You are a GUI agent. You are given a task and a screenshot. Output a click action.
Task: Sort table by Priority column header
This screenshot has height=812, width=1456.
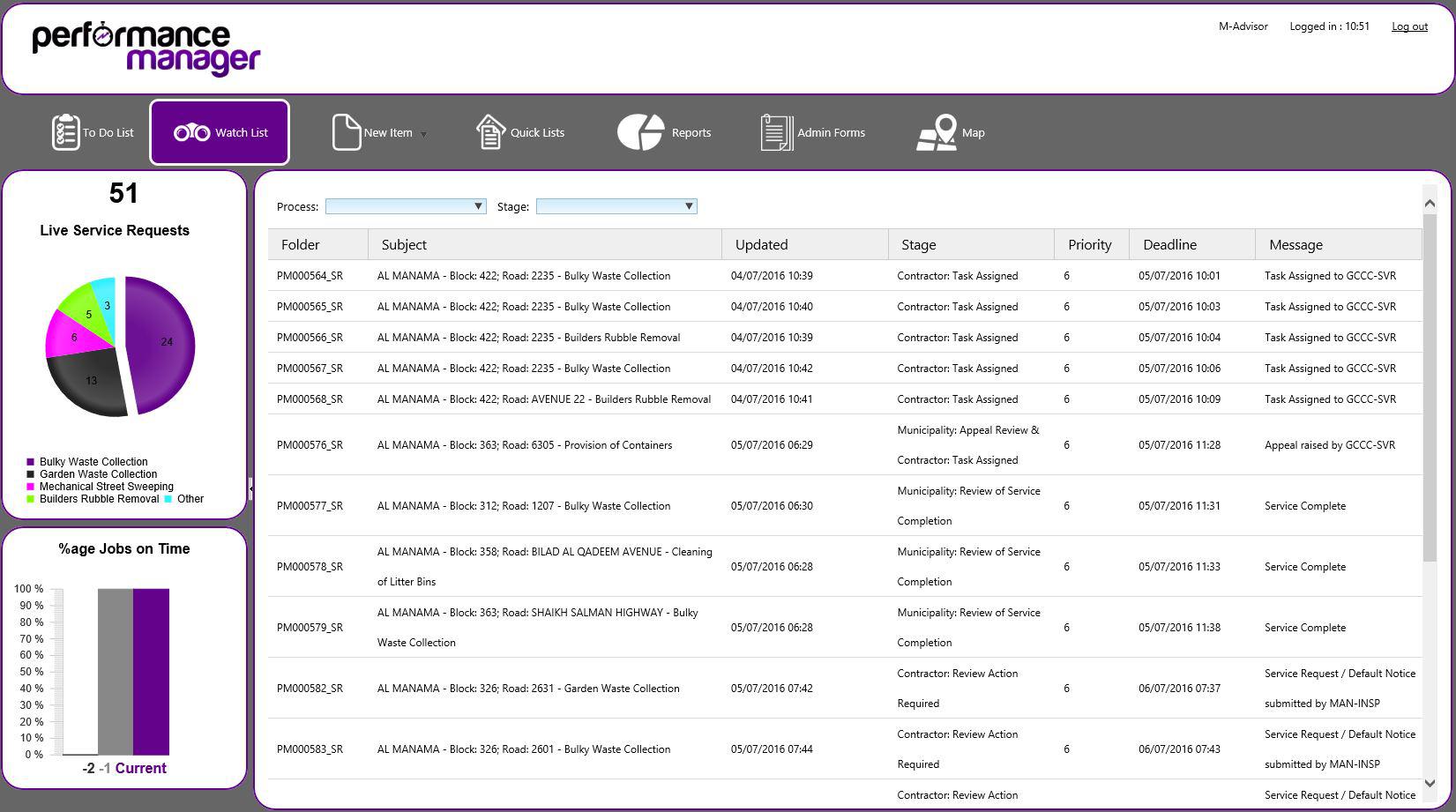[x=1092, y=244]
